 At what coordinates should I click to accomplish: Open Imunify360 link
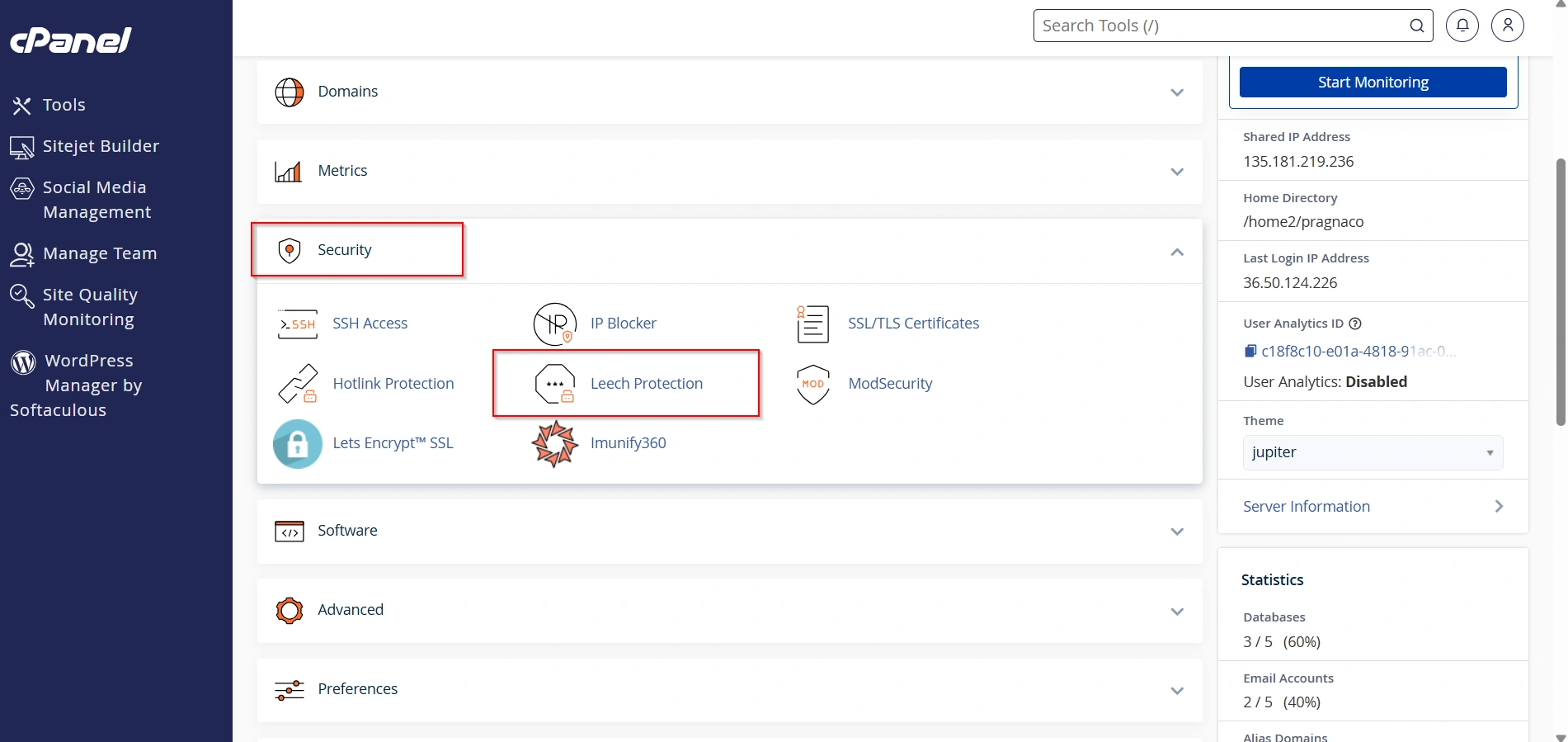[629, 443]
